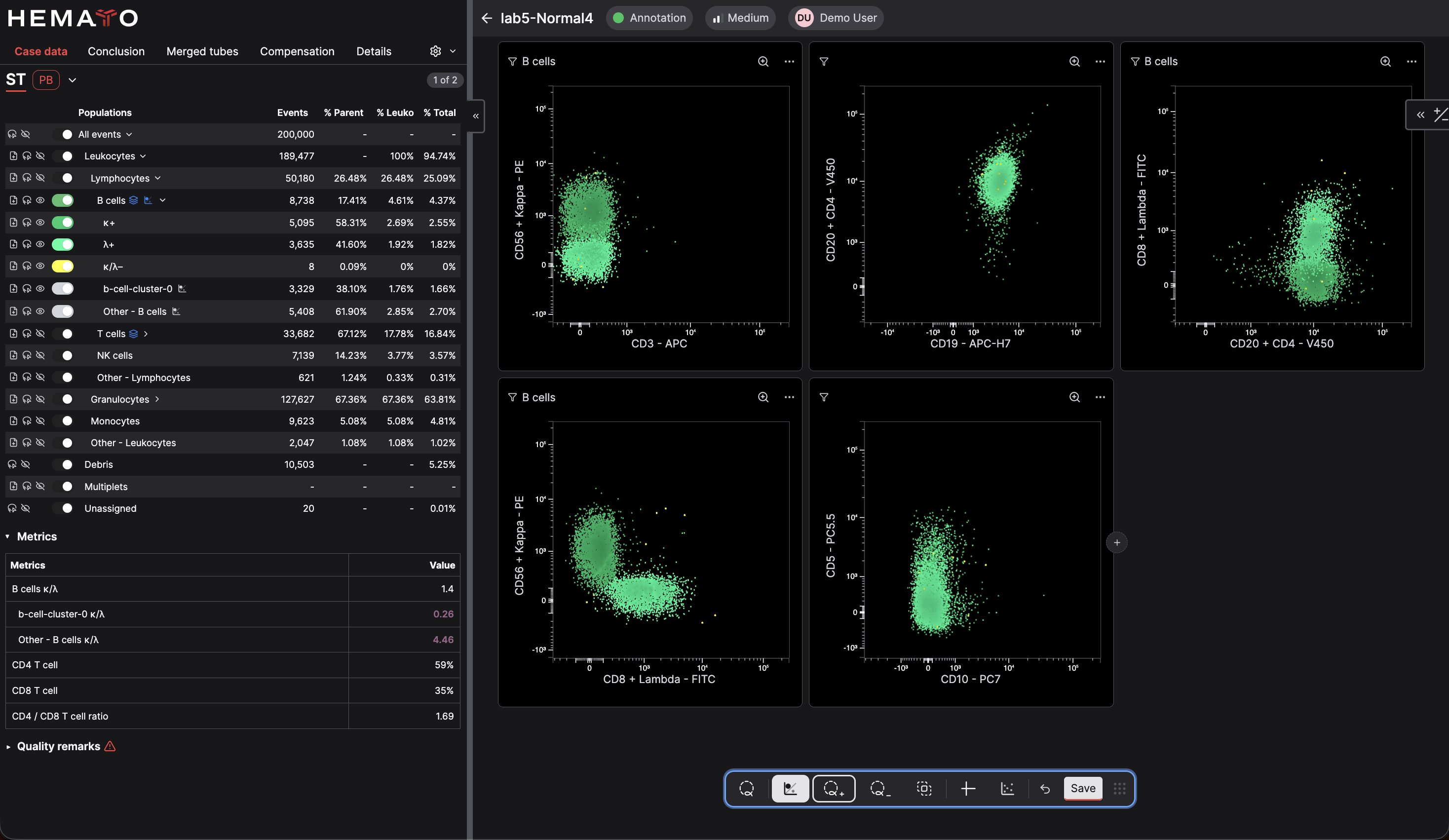Expand right side panel with double-chevron

pyautogui.click(x=1421, y=115)
